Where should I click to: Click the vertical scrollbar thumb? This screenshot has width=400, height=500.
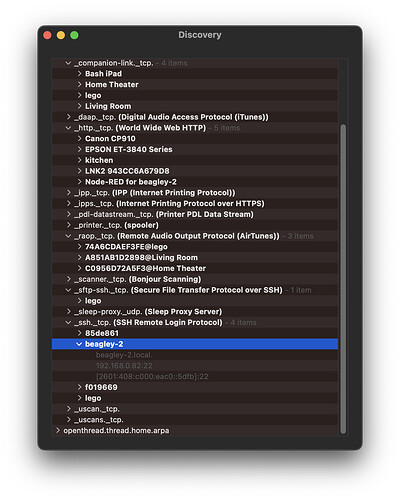(x=343, y=279)
